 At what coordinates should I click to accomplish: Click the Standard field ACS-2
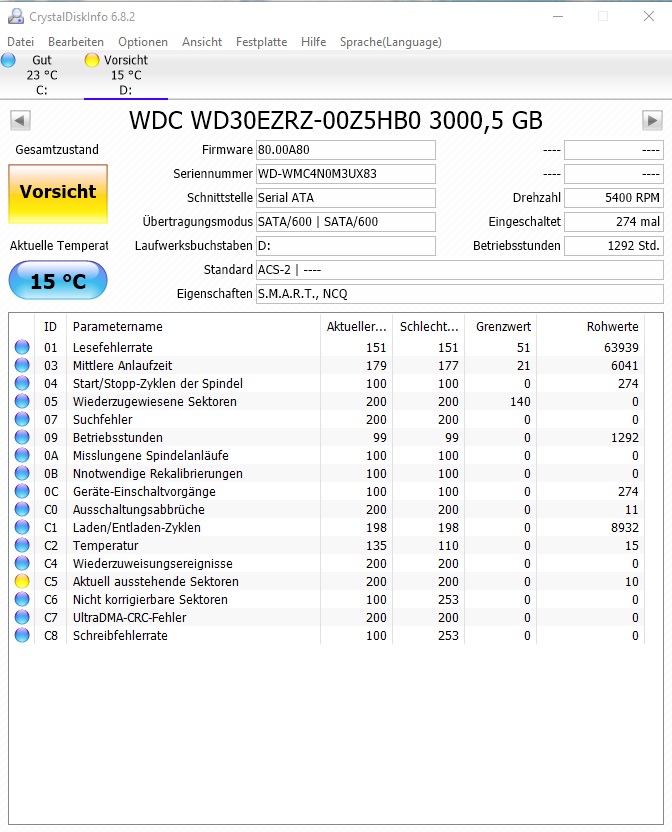pos(460,270)
